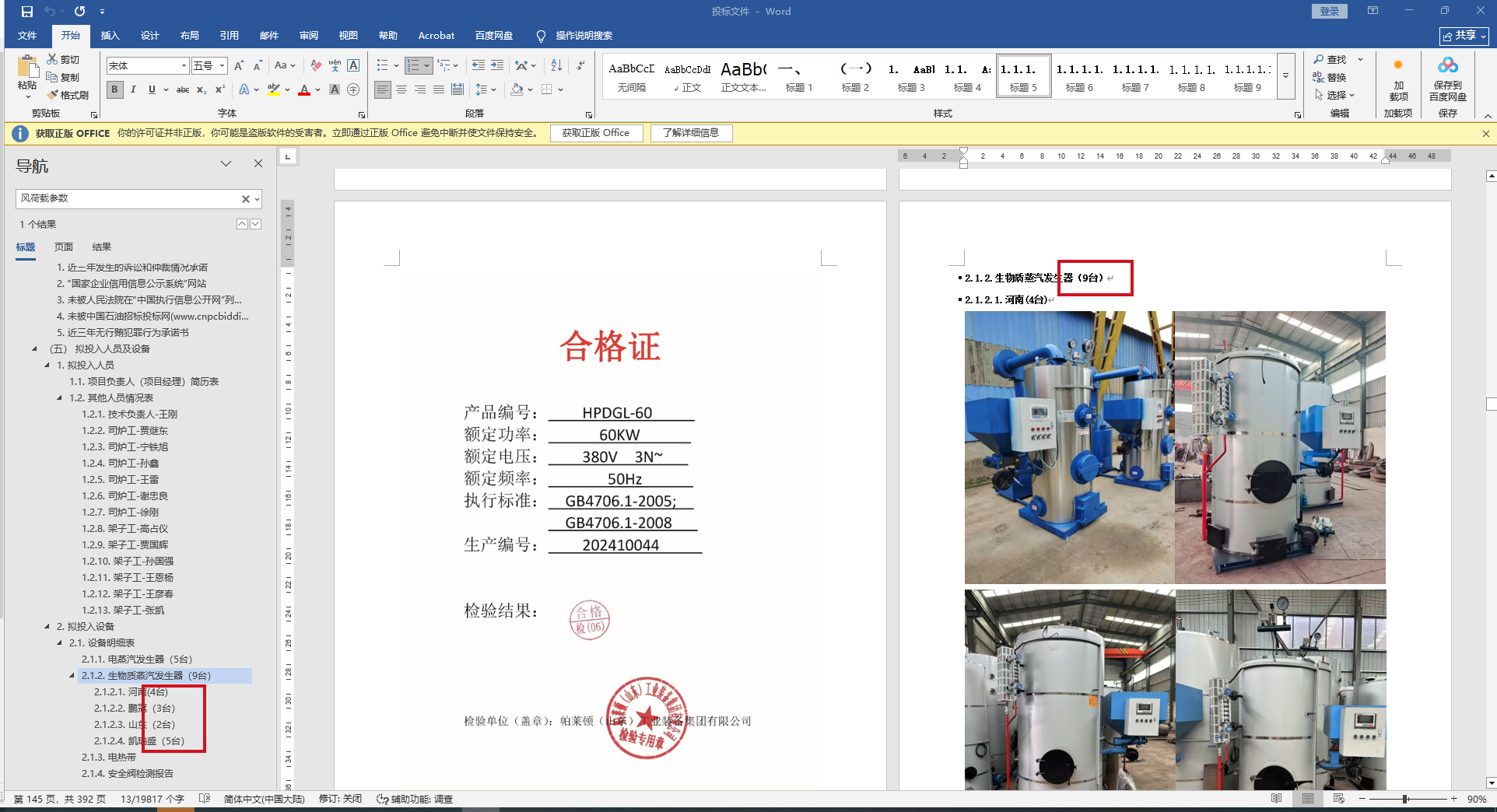Apply a character border to the text
The height and width of the screenshot is (812, 1497).
click(353, 66)
